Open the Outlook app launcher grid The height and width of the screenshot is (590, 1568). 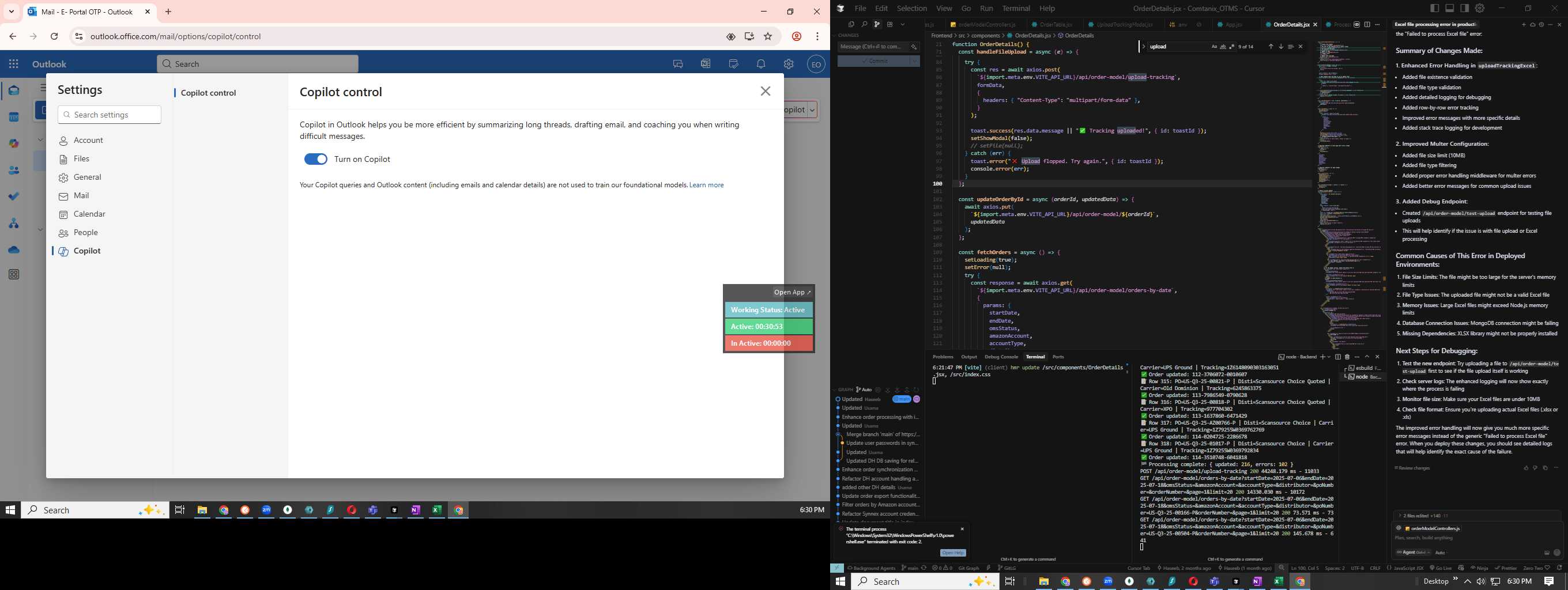pos(13,64)
